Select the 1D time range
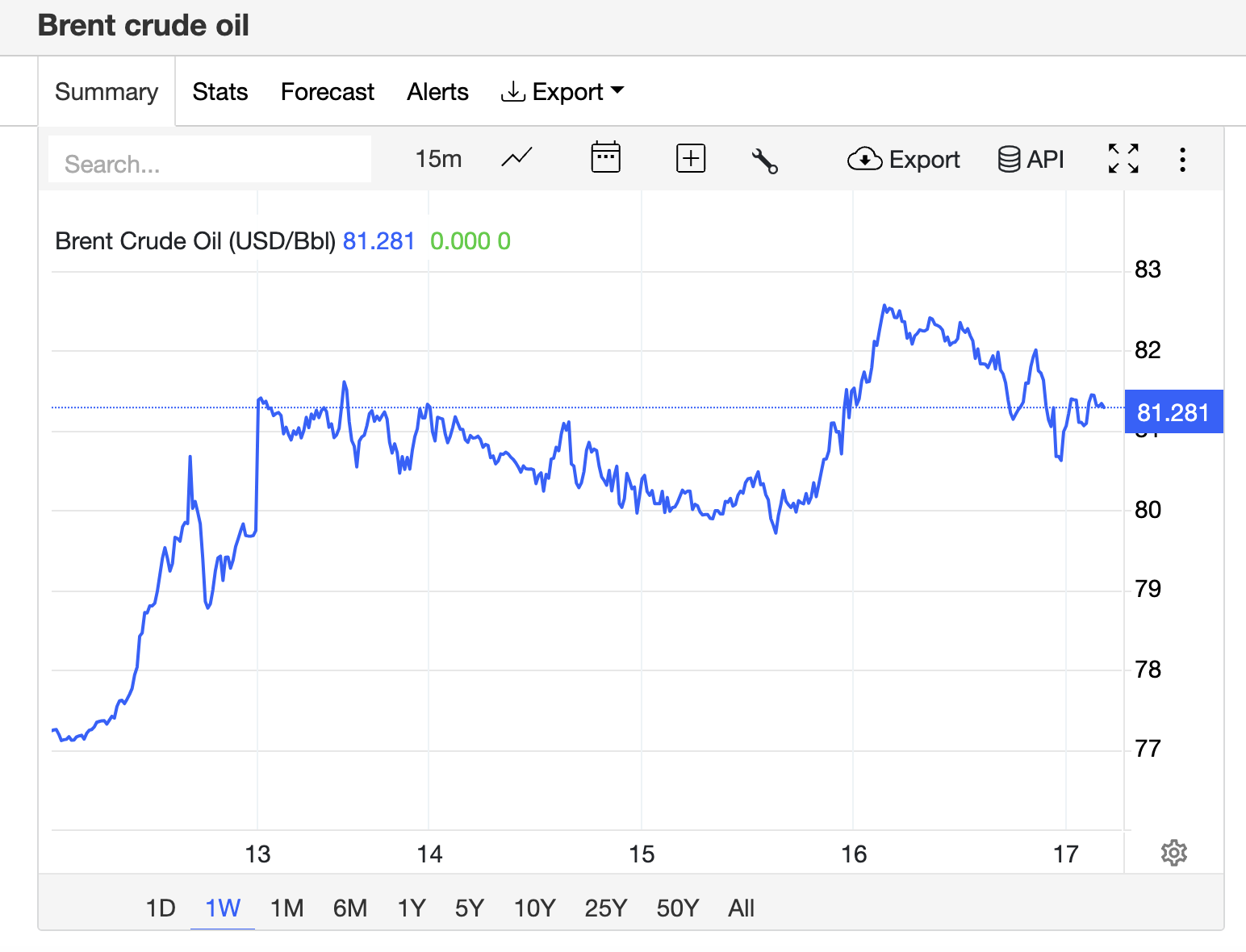 point(161,908)
